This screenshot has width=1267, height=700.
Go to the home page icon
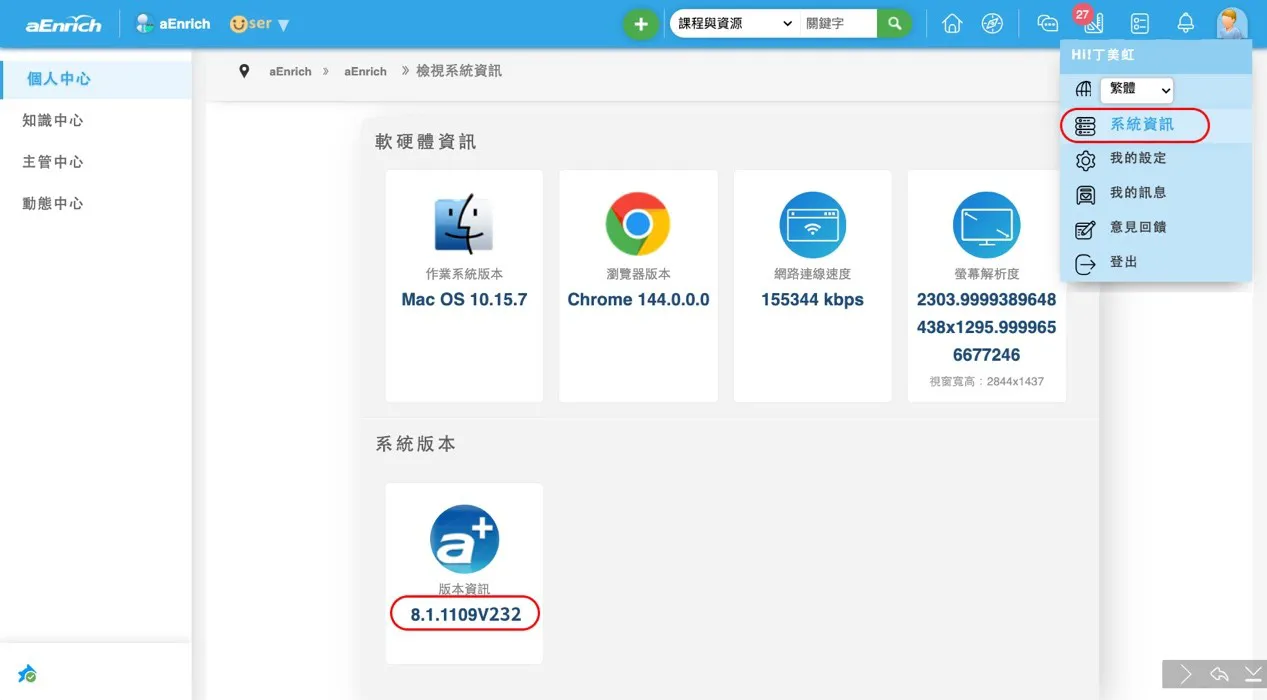click(x=952, y=24)
